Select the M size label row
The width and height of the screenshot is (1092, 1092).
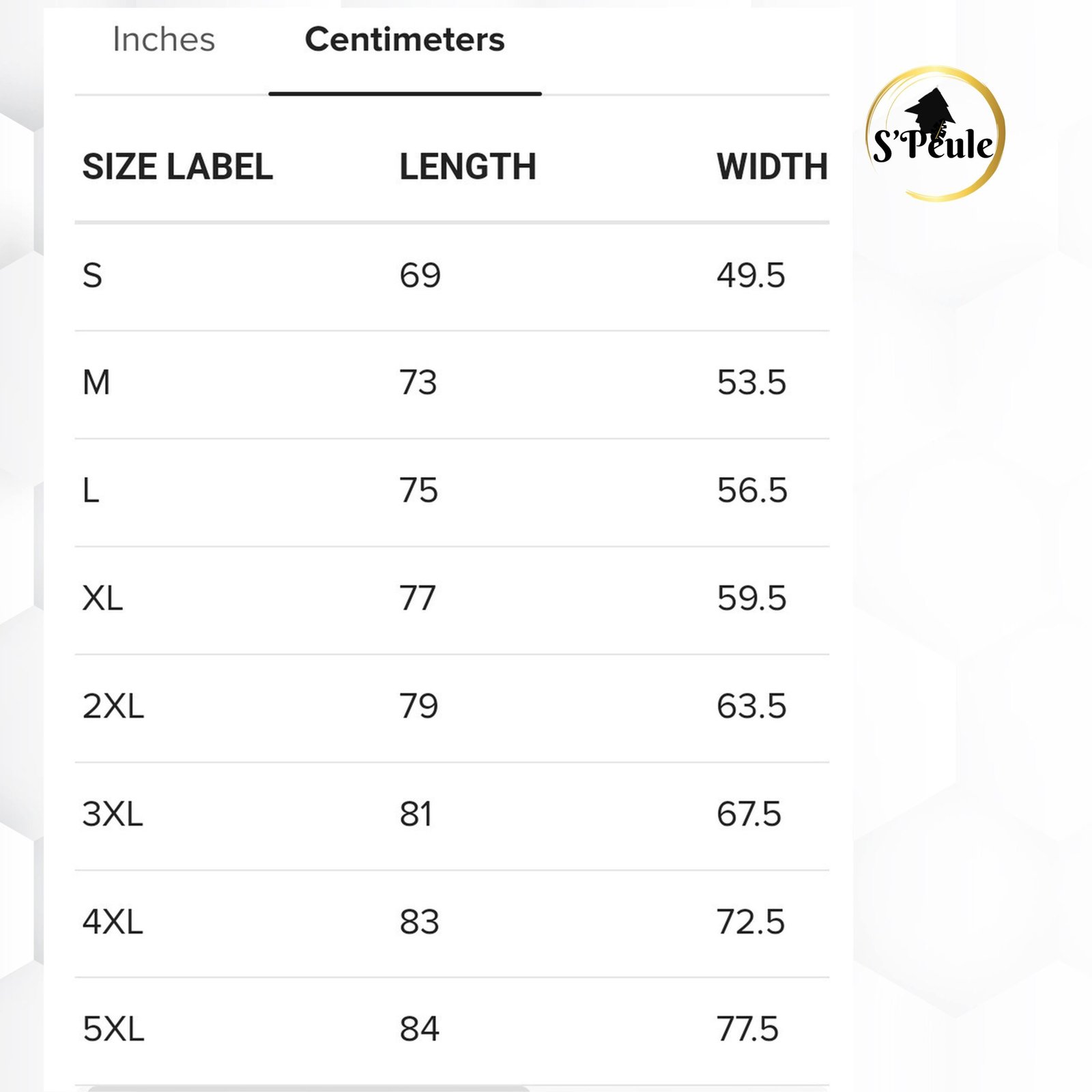pos(96,383)
